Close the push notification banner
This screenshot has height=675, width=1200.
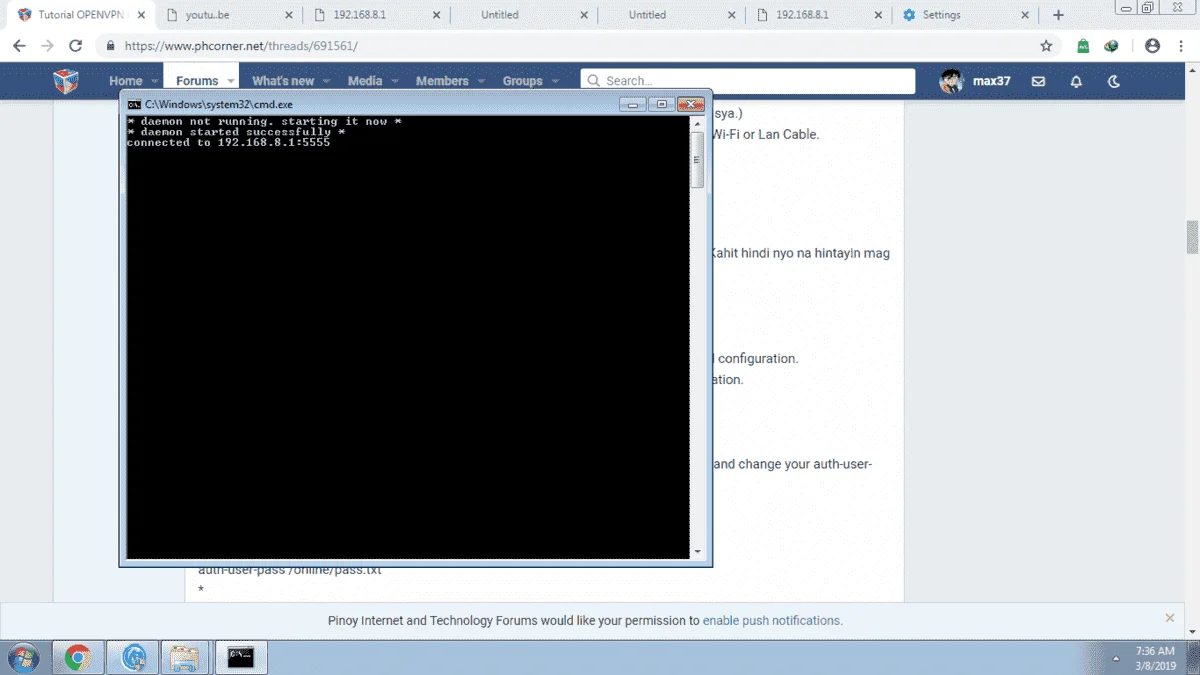click(1170, 619)
